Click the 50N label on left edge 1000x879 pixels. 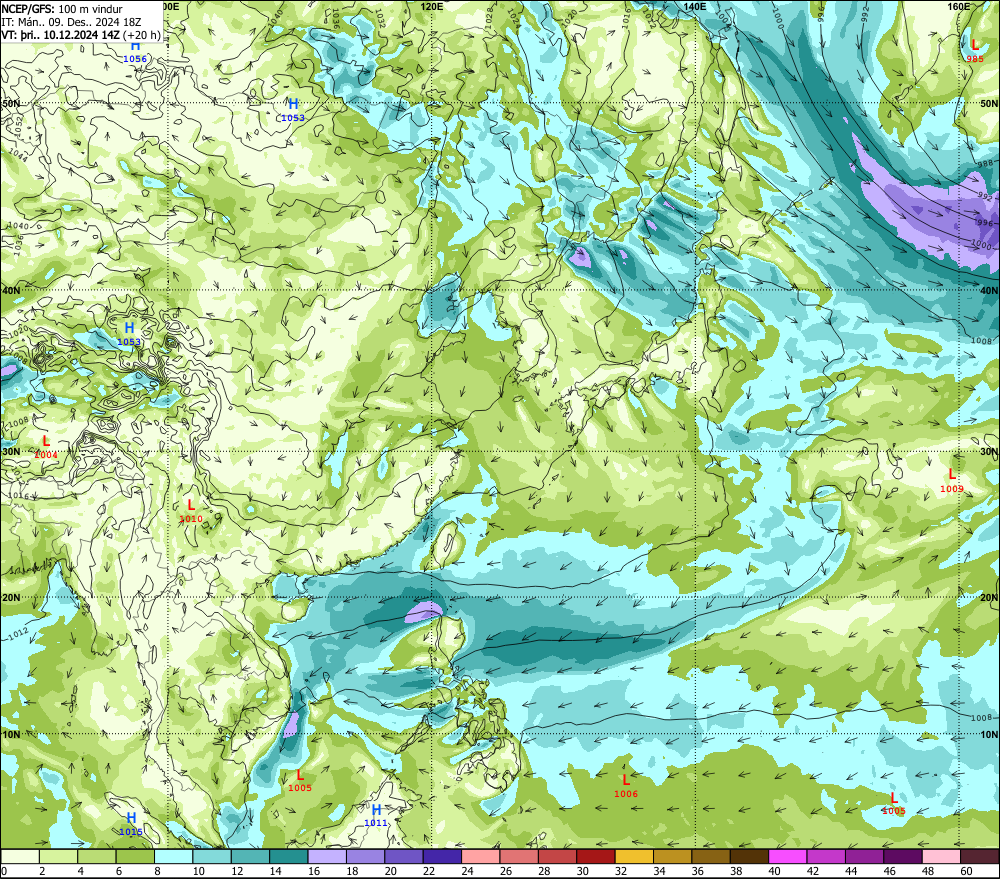pos(11,103)
